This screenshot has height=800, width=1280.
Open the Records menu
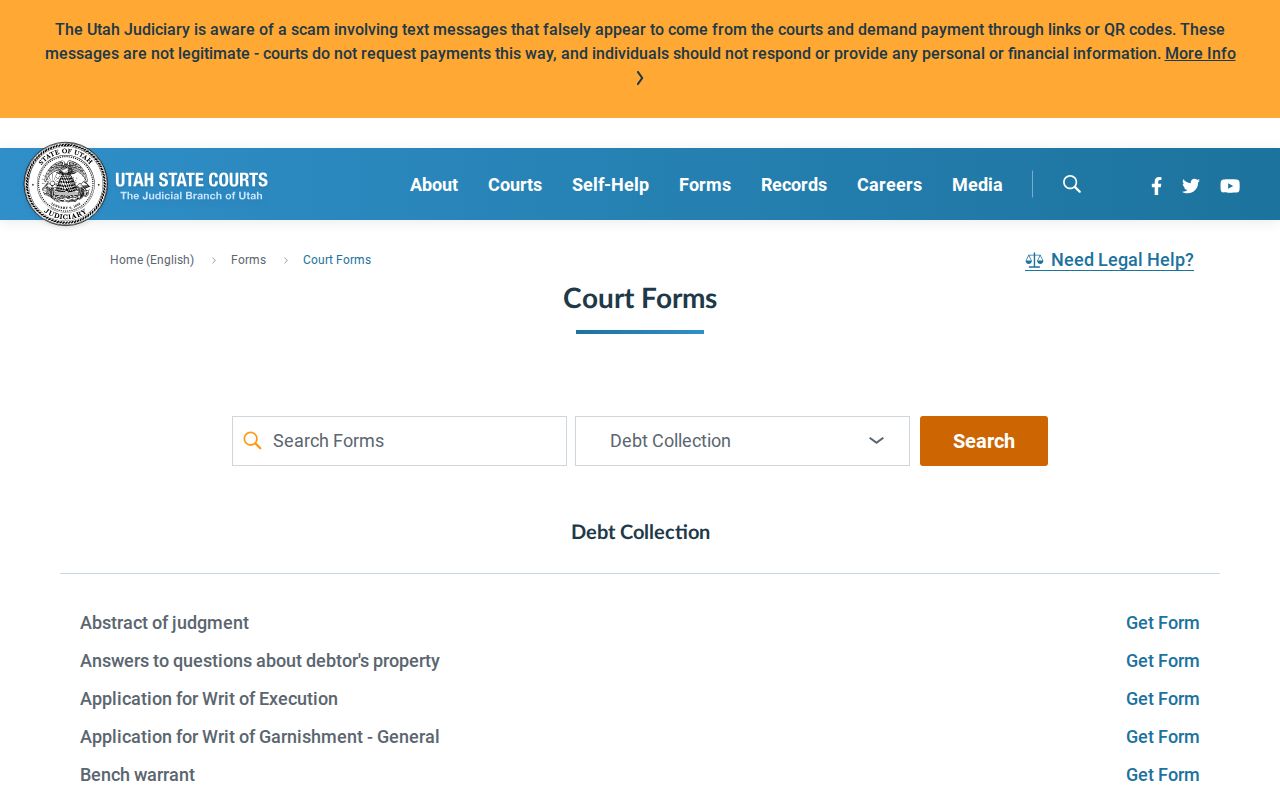(794, 185)
